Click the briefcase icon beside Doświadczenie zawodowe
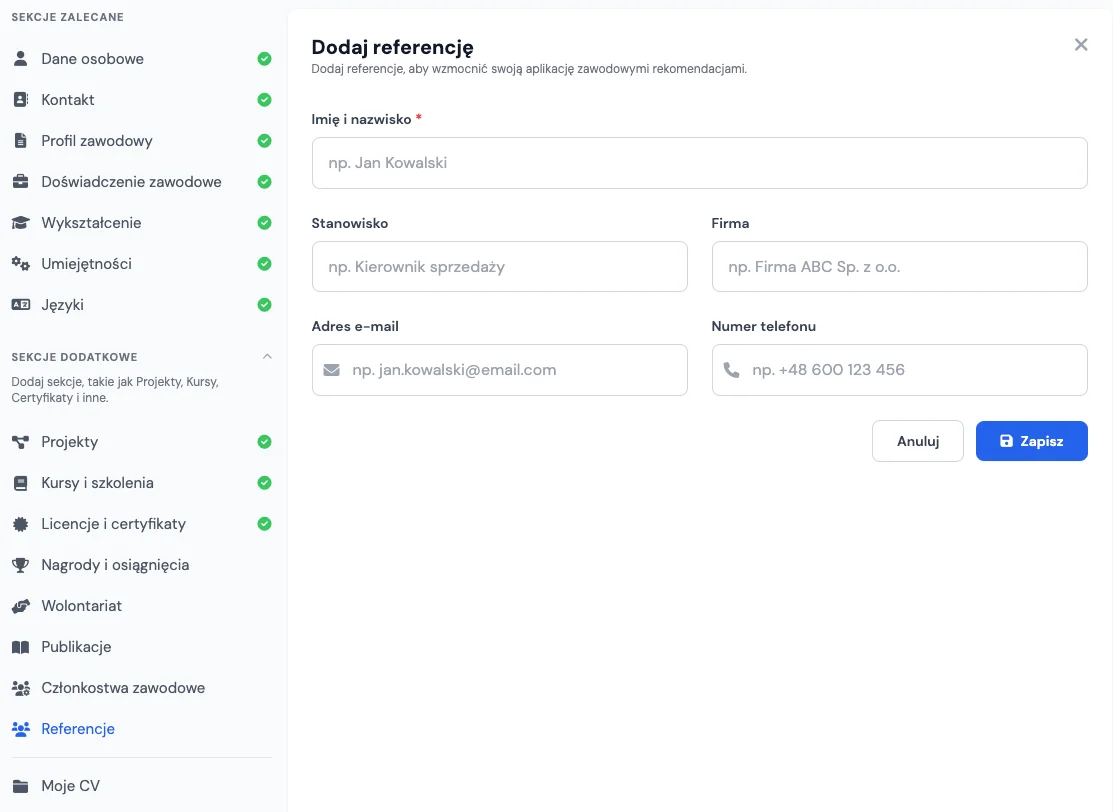 (21, 182)
